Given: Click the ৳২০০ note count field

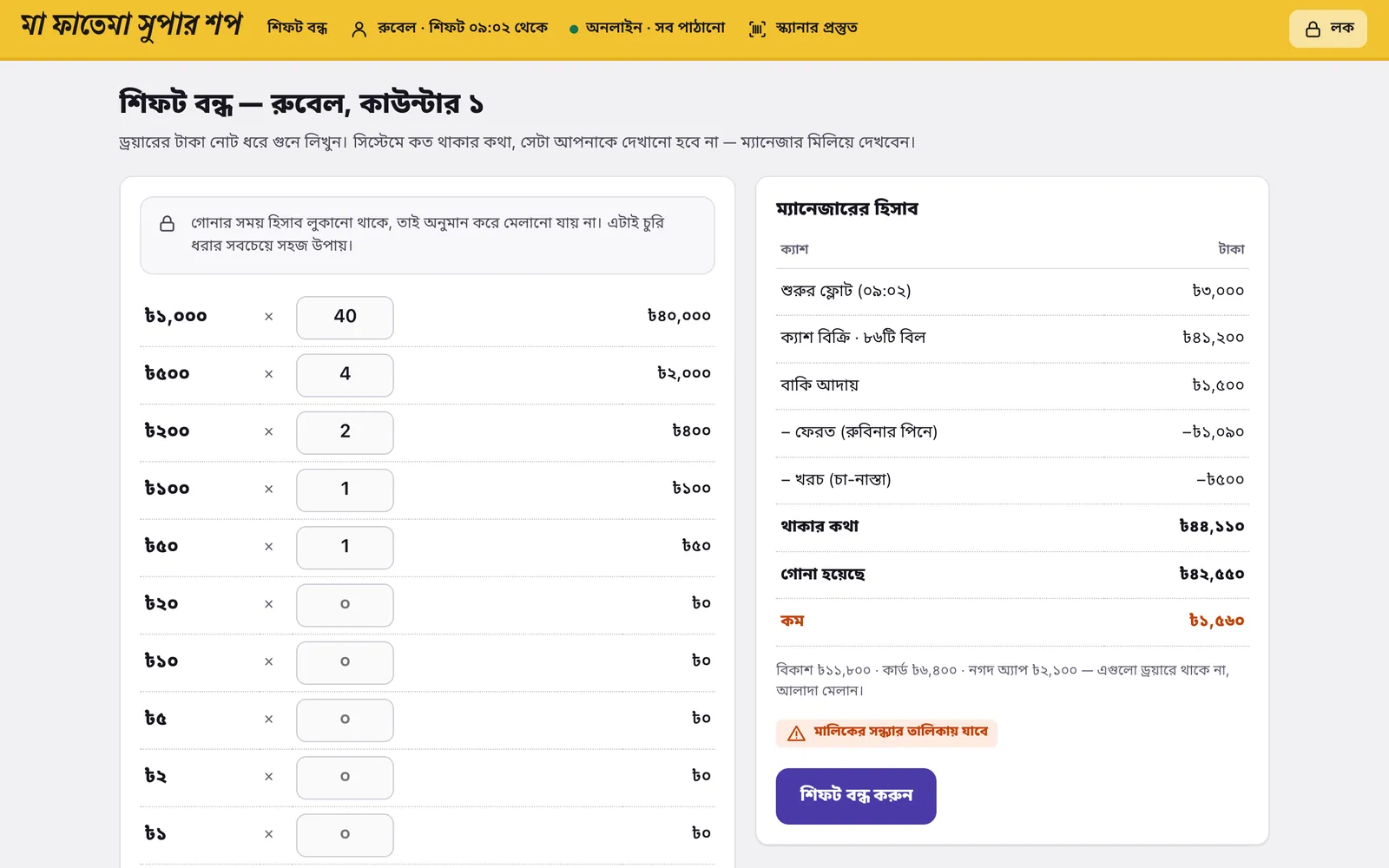Looking at the screenshot, I should click(345, 432).
